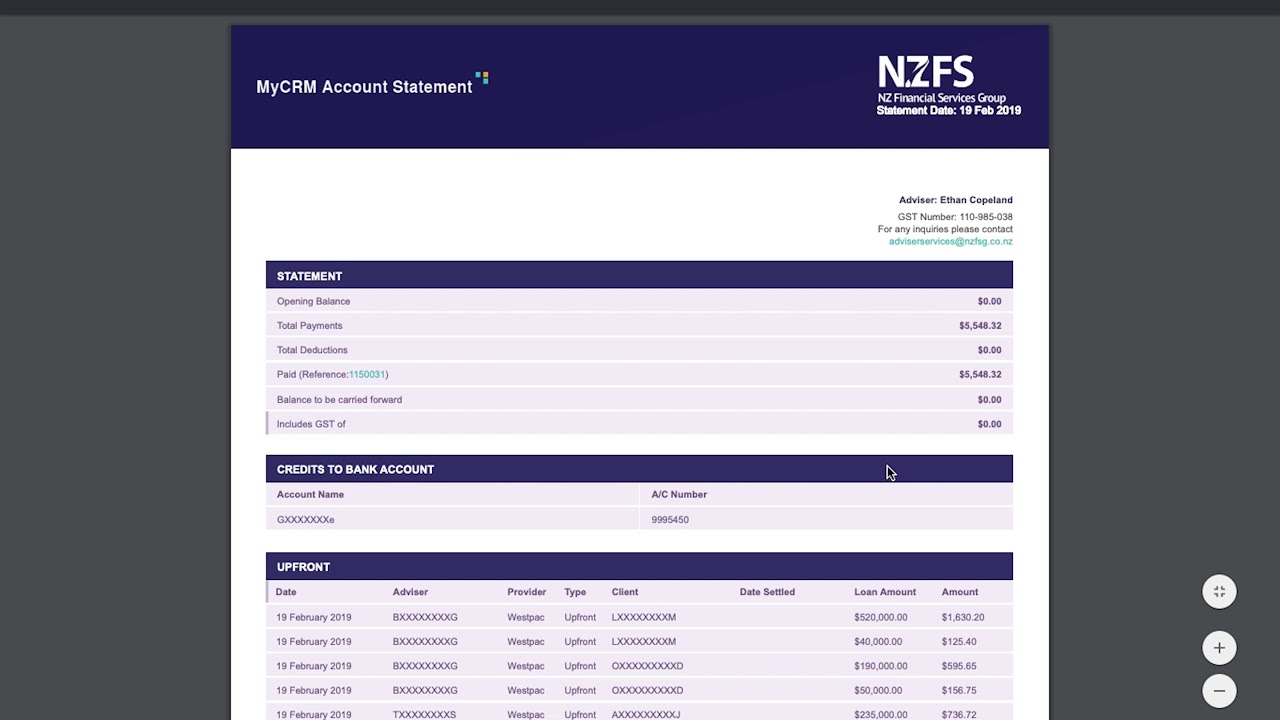Click the Total Payments amount $5,548.32

click(x=980, y=325)
